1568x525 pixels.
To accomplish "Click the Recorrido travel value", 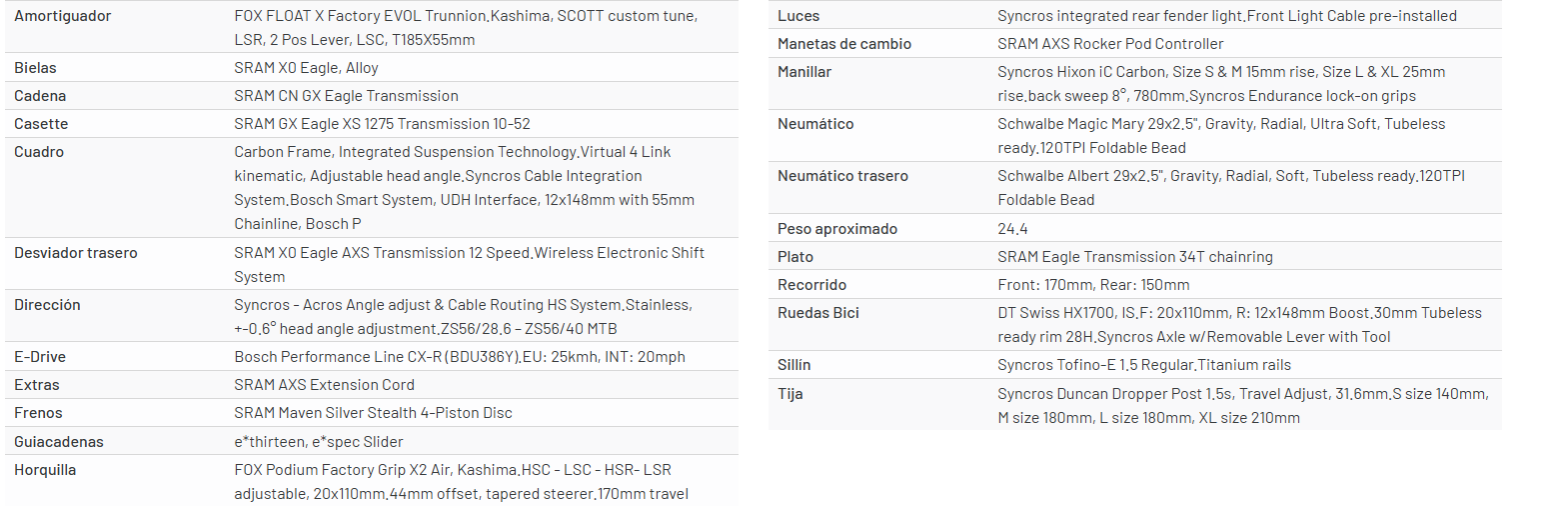I will [x=1093, y=285].
